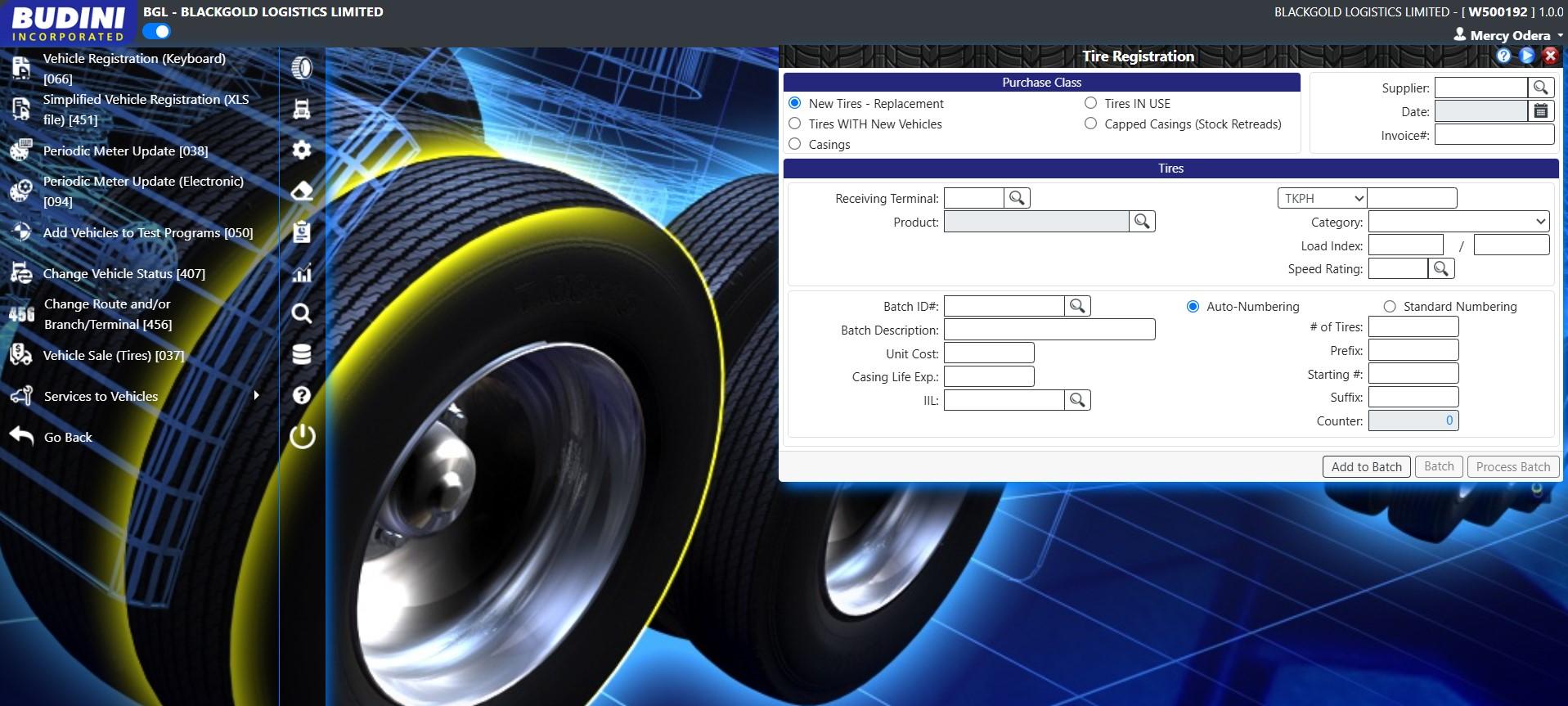This screenshot has height=706, width=1568.
Task: Click the Add to Batch button
Action: pyautogui.click(x=1366, y=466)
